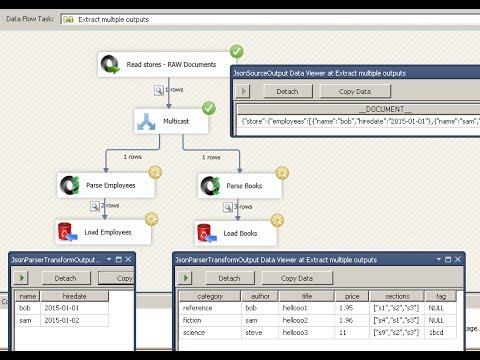Click the Read stores source component icon
Viewport: 480px width, 360px height.
point(110,64)
